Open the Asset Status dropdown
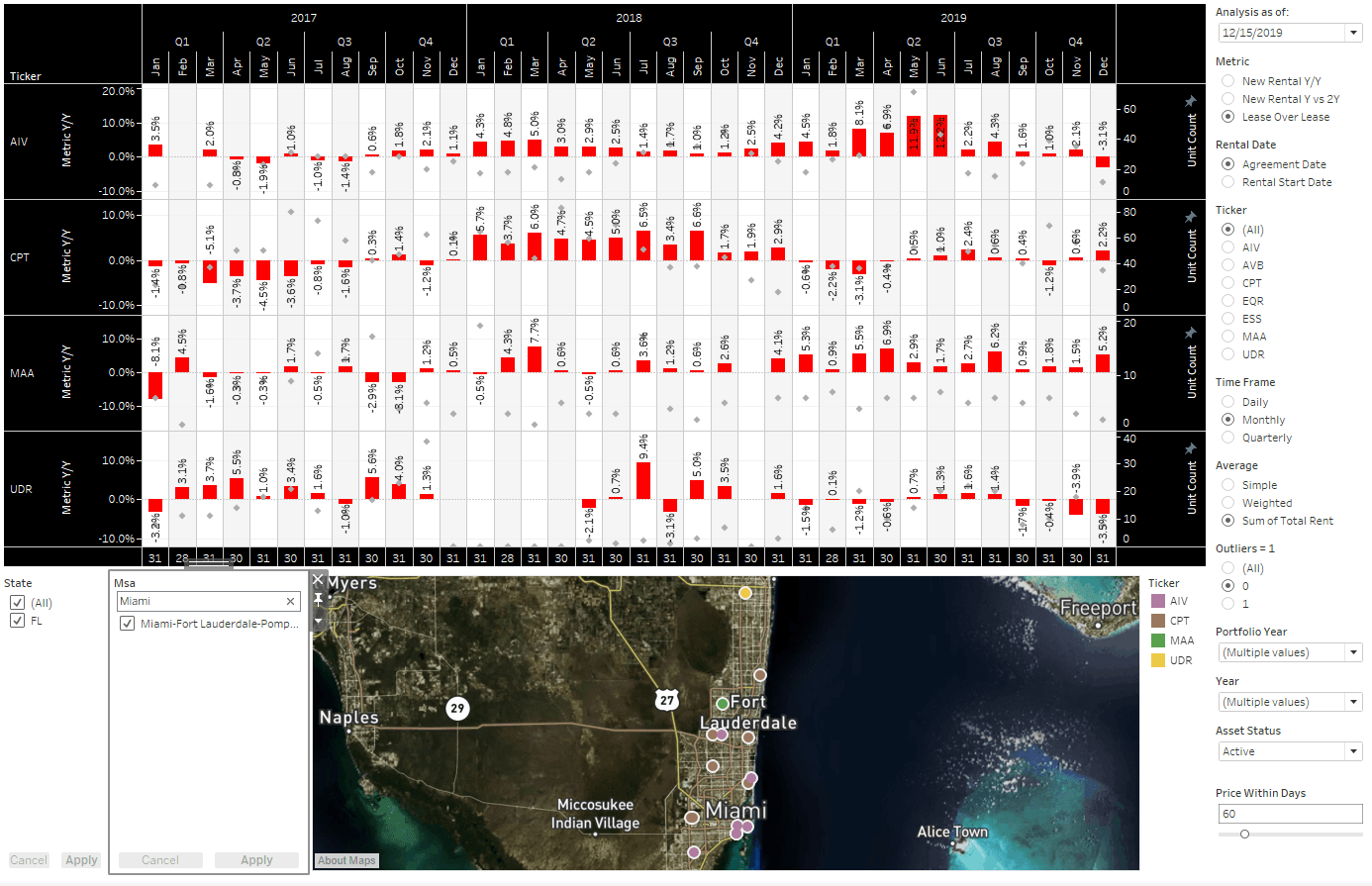This screenshot has height=886, width=1372. coord(1353,751)
